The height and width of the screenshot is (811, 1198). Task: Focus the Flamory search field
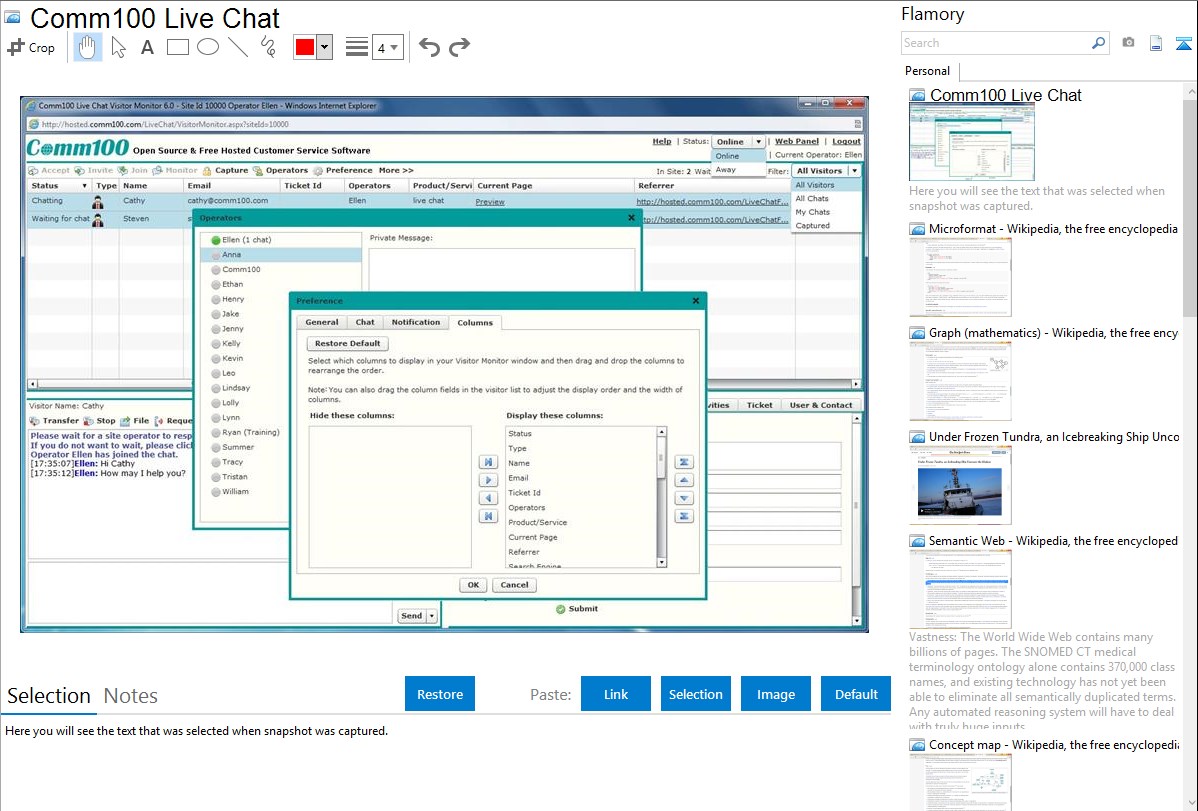pyautogui.click(x=996, y=43)
